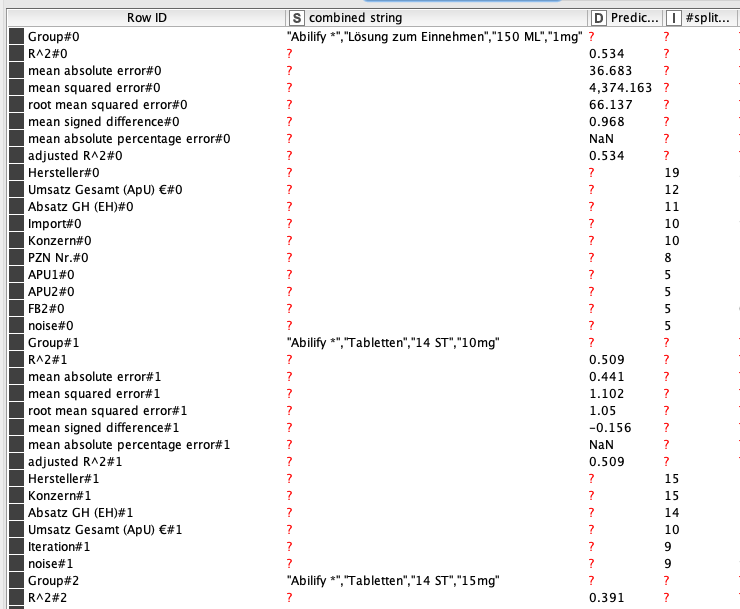Click the color square beside Iteration#1
The image size is (740, 609).
click(16, 547)
